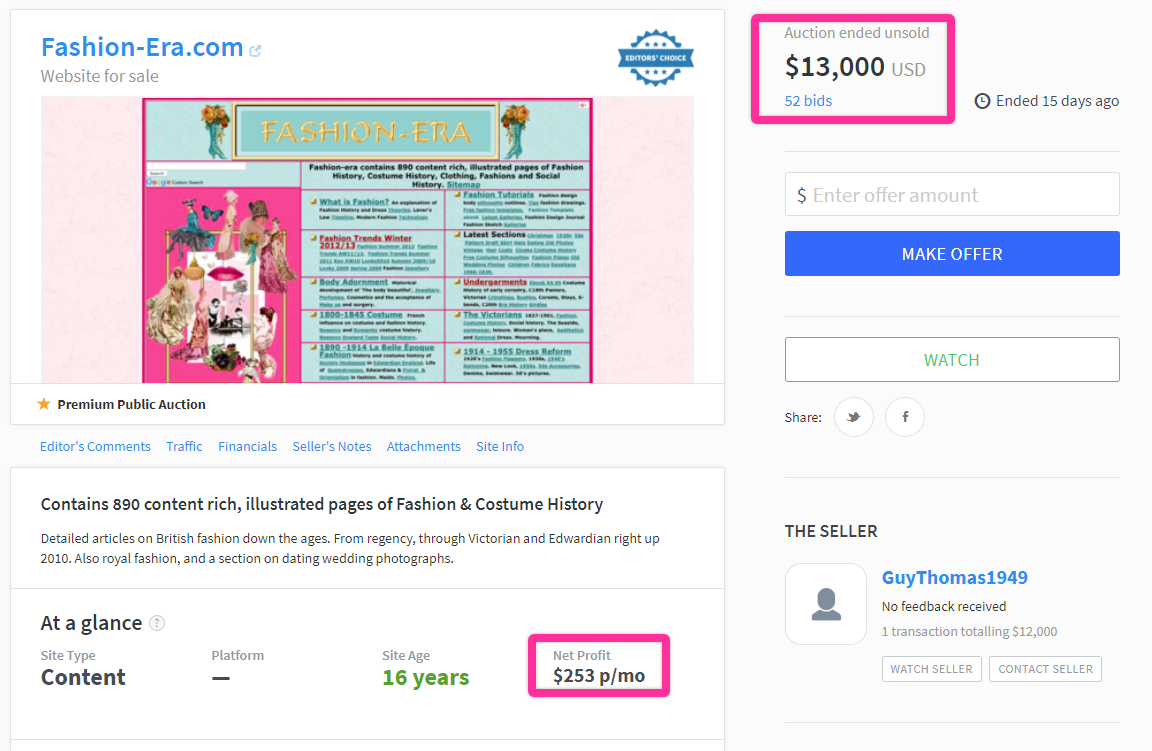Select the '$13,000 USD' price text
Viewport: 1152px width, 751px height.
pyautogui.click(x=855, y=67)
